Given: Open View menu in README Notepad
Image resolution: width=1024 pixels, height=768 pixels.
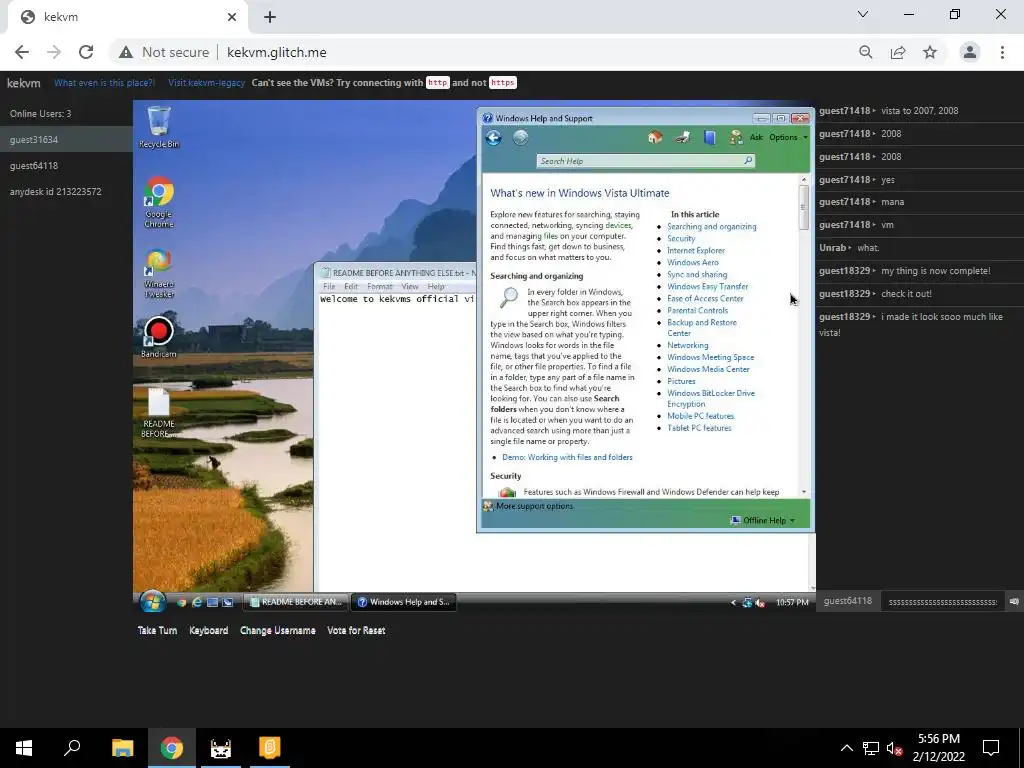Looking at the screenshot, I should tap(409, 287).
